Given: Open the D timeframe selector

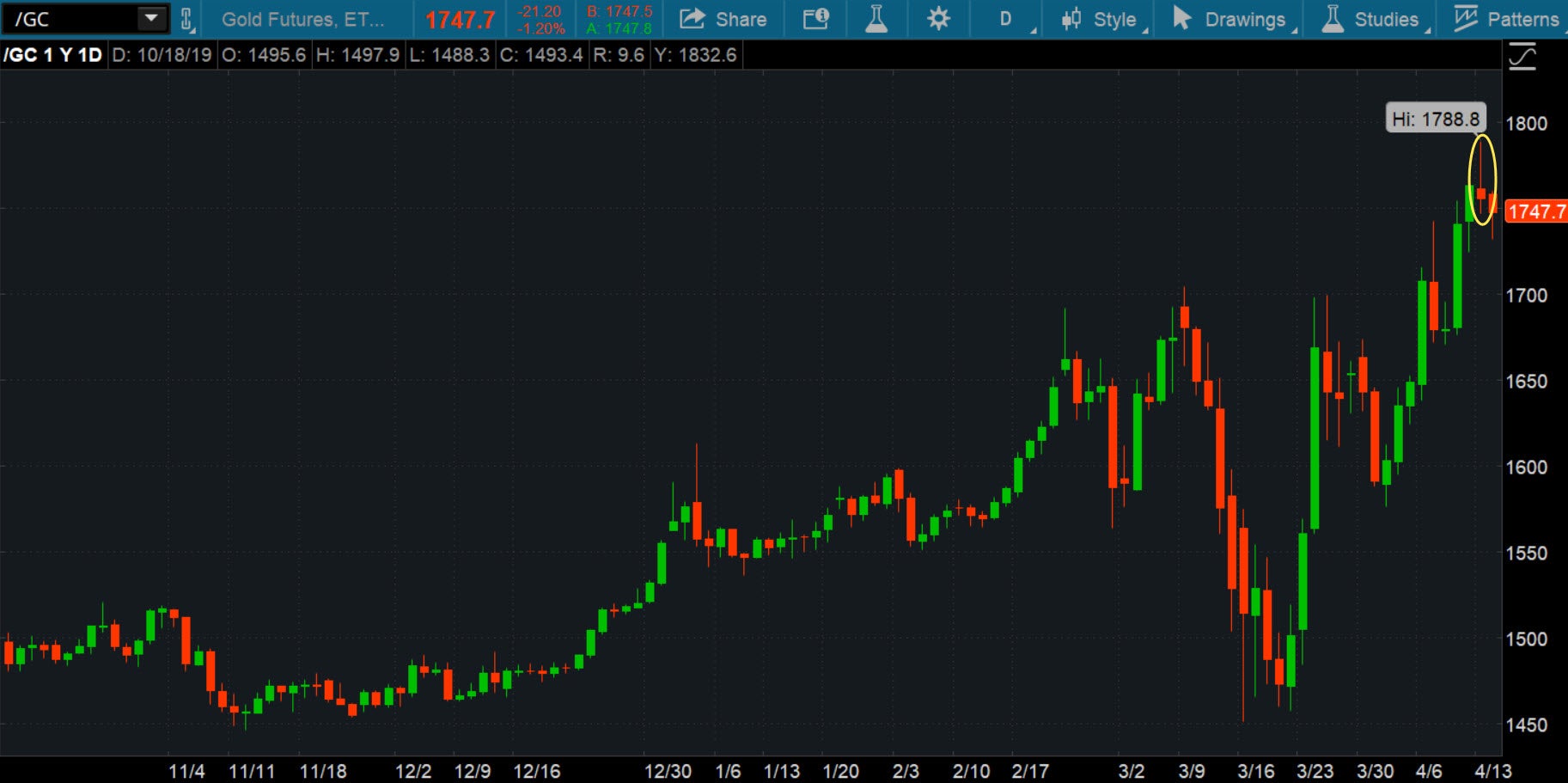Looking at the screenshot, I should tap(1006, 19).
